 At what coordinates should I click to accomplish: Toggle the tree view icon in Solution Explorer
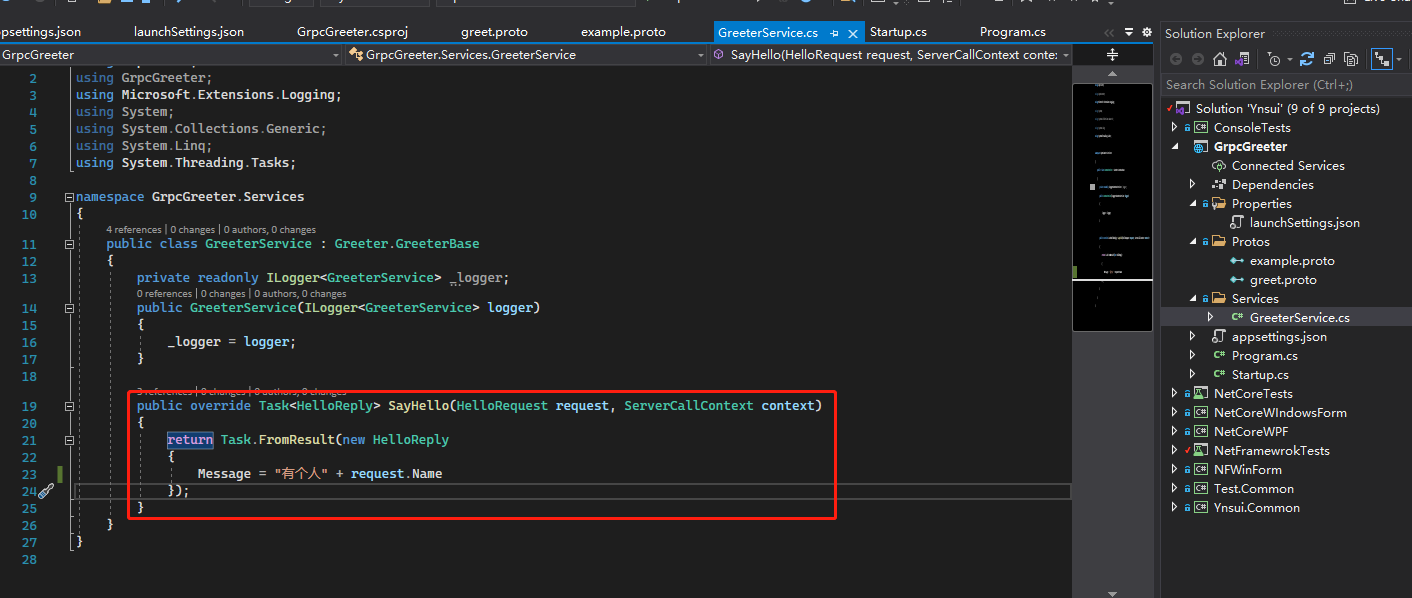coord(1381,59)
